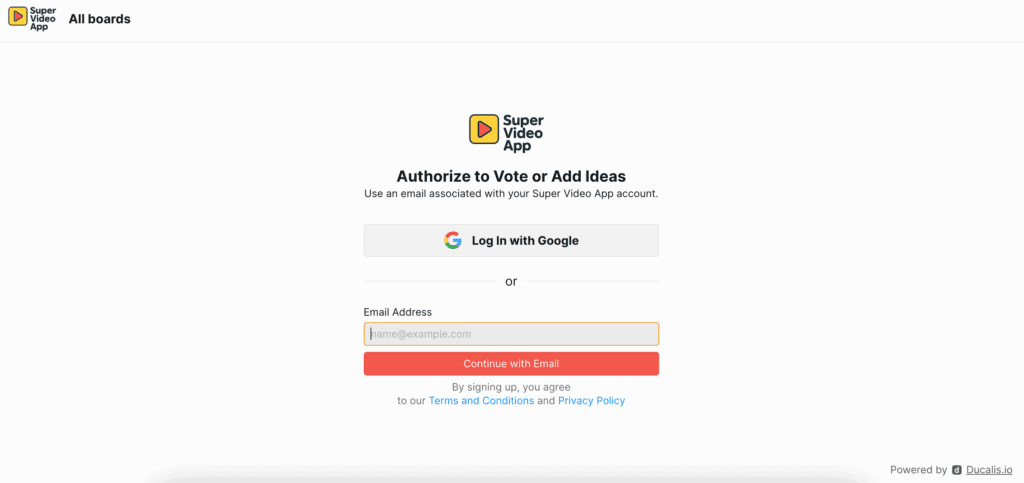Open the Terms and Conditions link
1024x483 pixels.
click(481, 401)
